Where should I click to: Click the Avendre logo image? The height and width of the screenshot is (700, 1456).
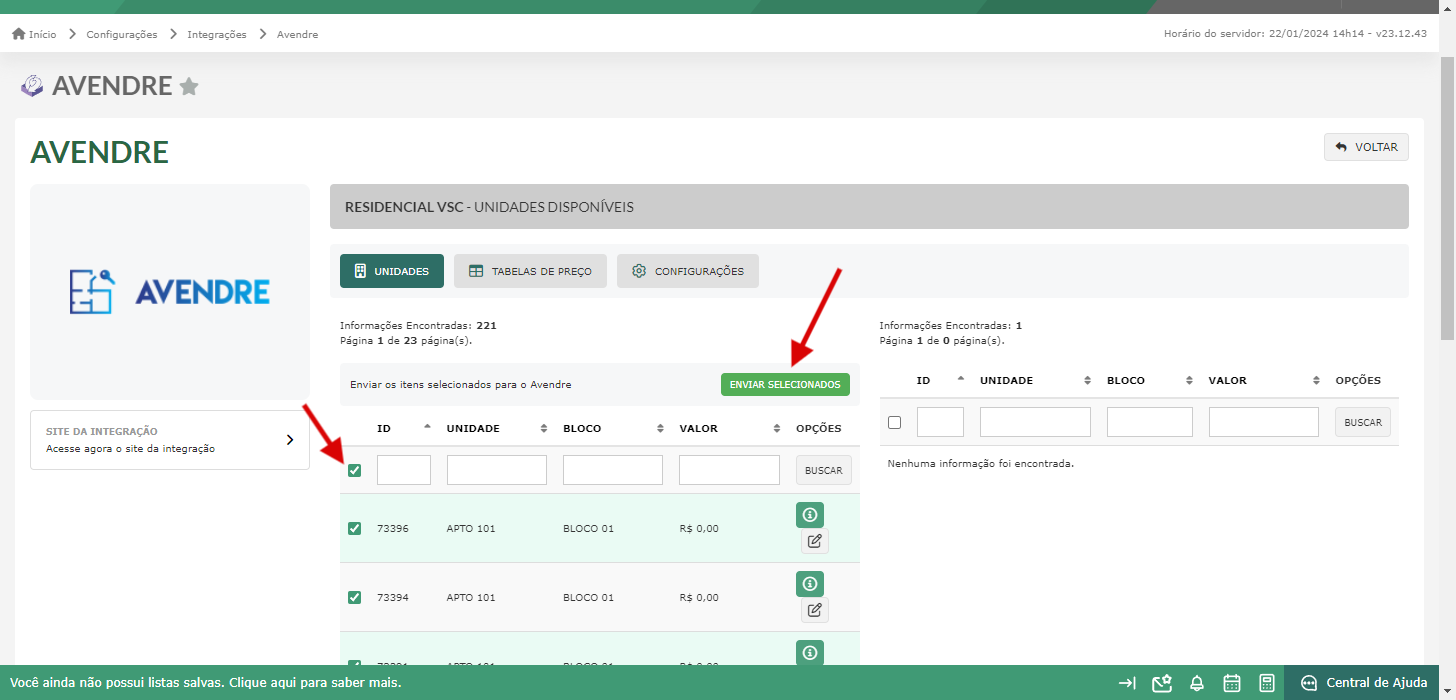170,291
